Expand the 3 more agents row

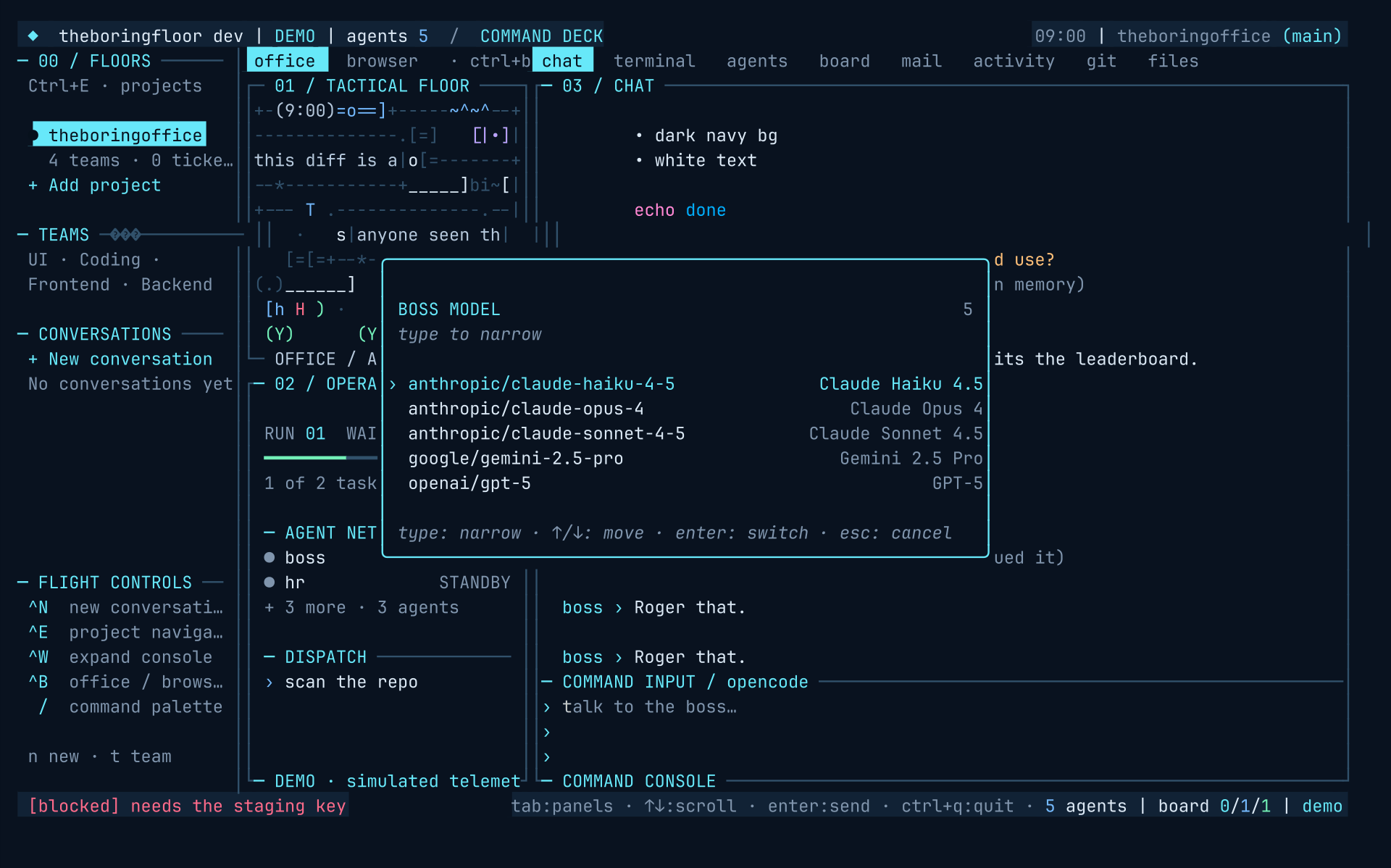click(362, 607)
